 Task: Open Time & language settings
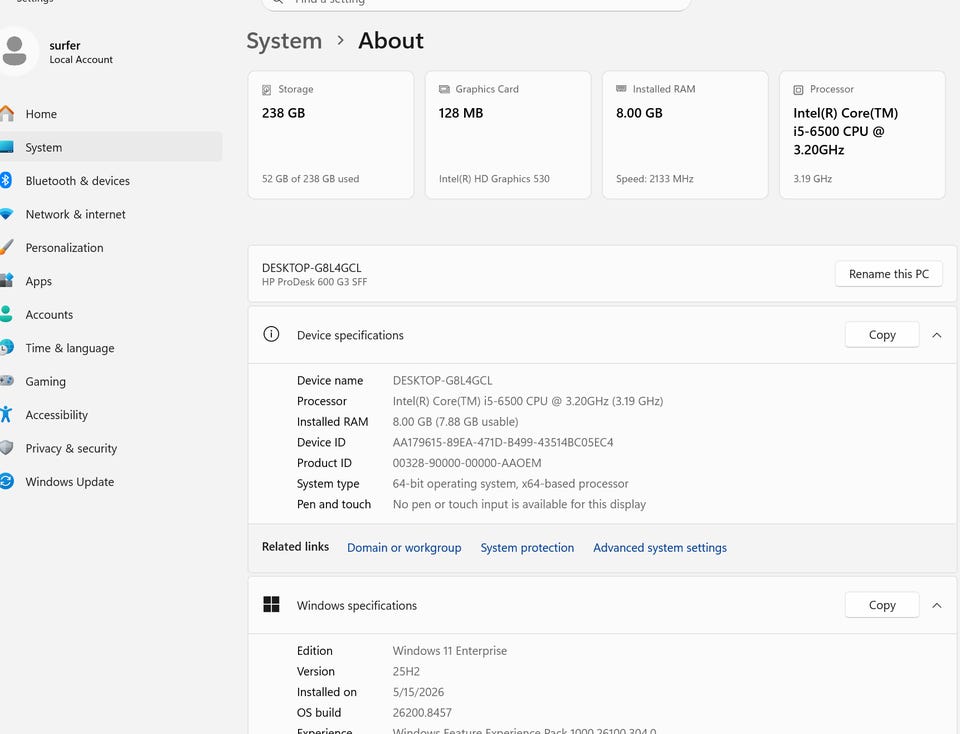pos(70,348)
